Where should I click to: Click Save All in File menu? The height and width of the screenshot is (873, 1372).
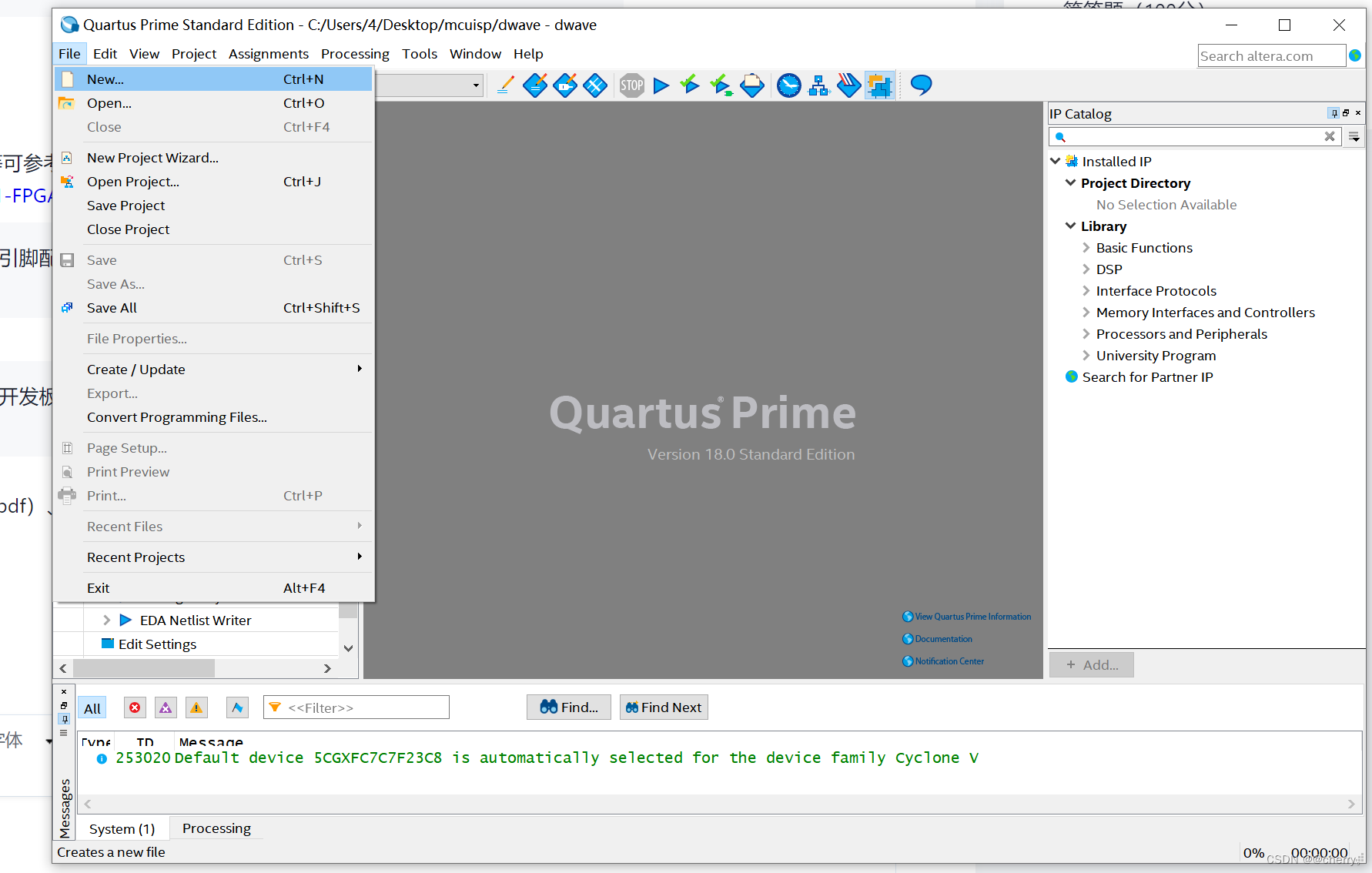point(213,307)
